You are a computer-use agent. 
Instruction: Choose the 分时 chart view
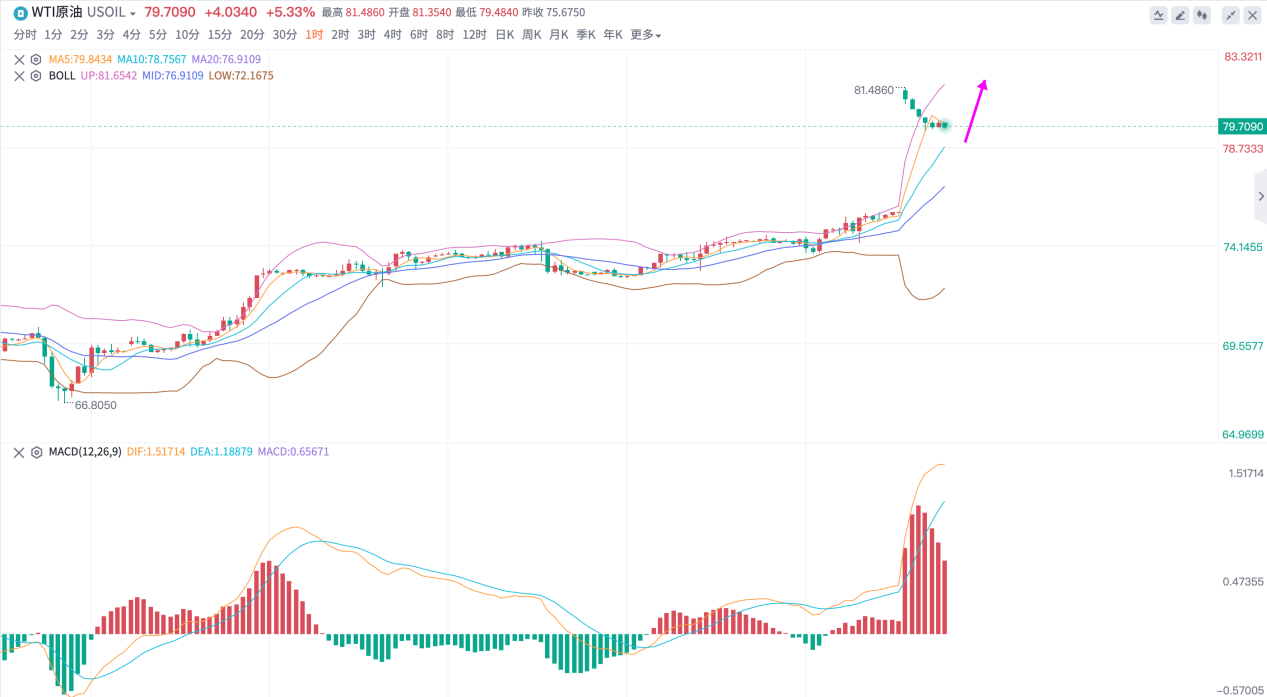25,35
